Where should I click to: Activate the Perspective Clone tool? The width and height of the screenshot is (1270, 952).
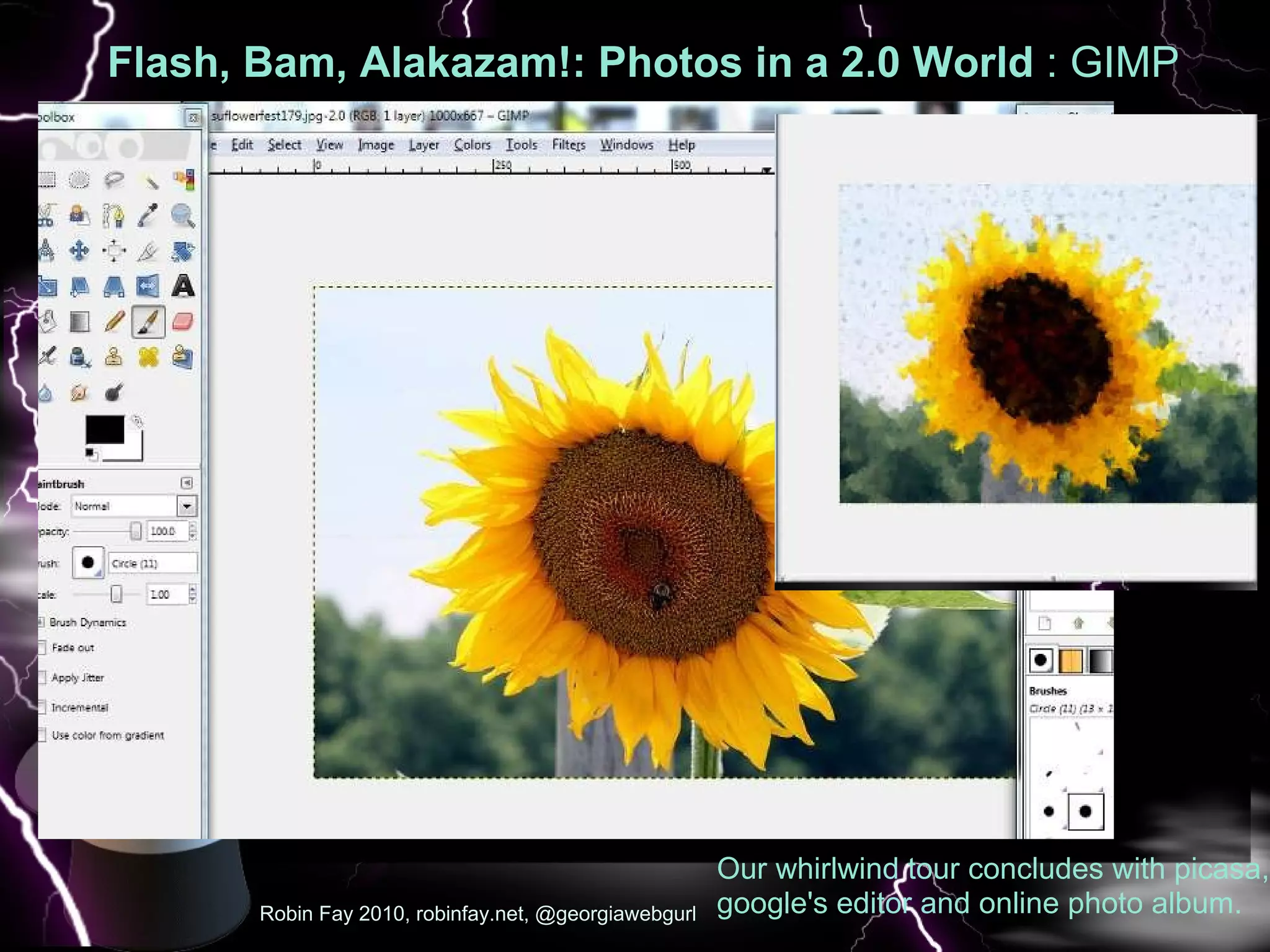pyautogui.click(x=184, y=357)
